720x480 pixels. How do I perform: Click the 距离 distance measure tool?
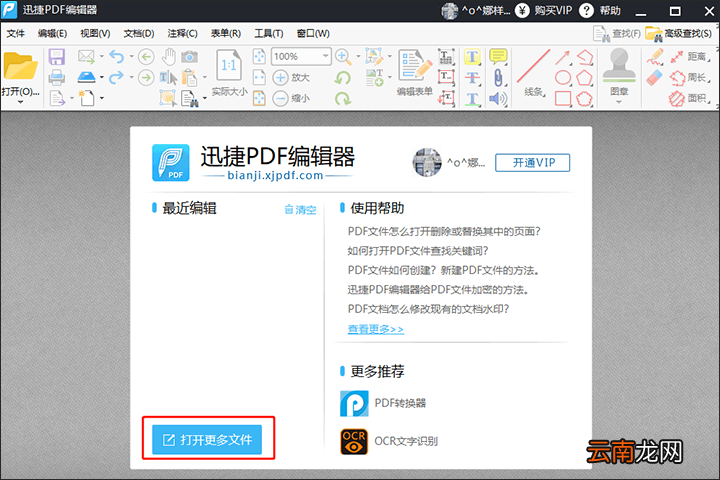(x=691, y=57)
